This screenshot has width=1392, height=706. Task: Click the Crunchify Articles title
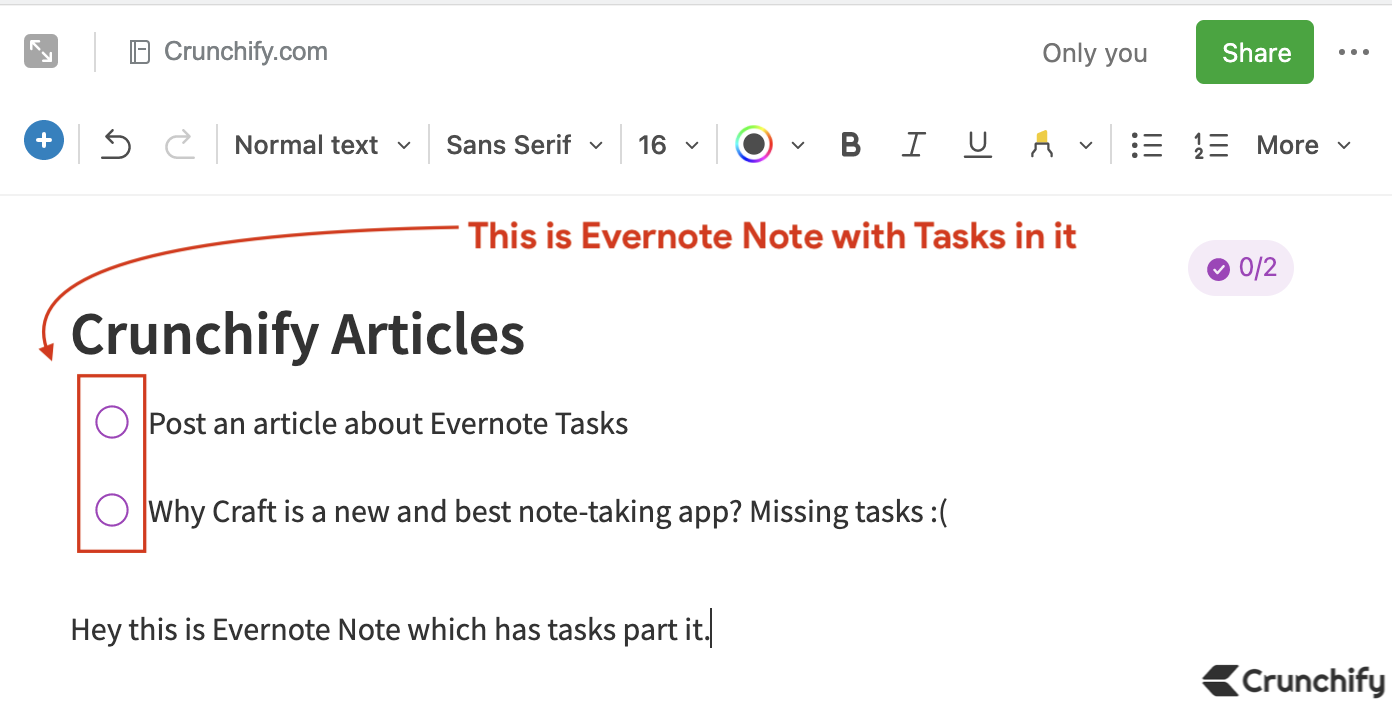[298, 334]
